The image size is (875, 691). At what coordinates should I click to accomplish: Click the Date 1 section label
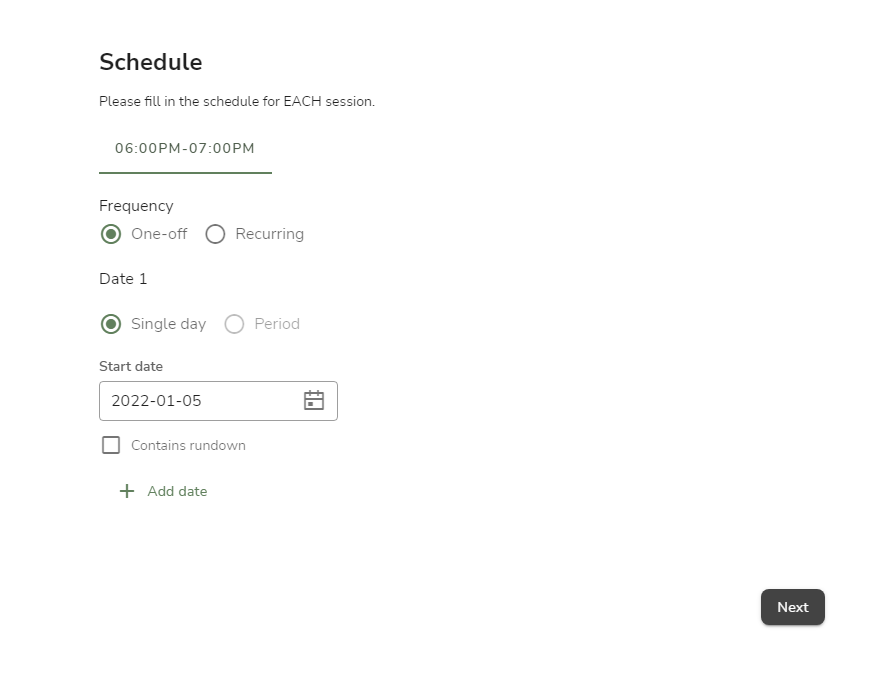(x=123, y=279)
